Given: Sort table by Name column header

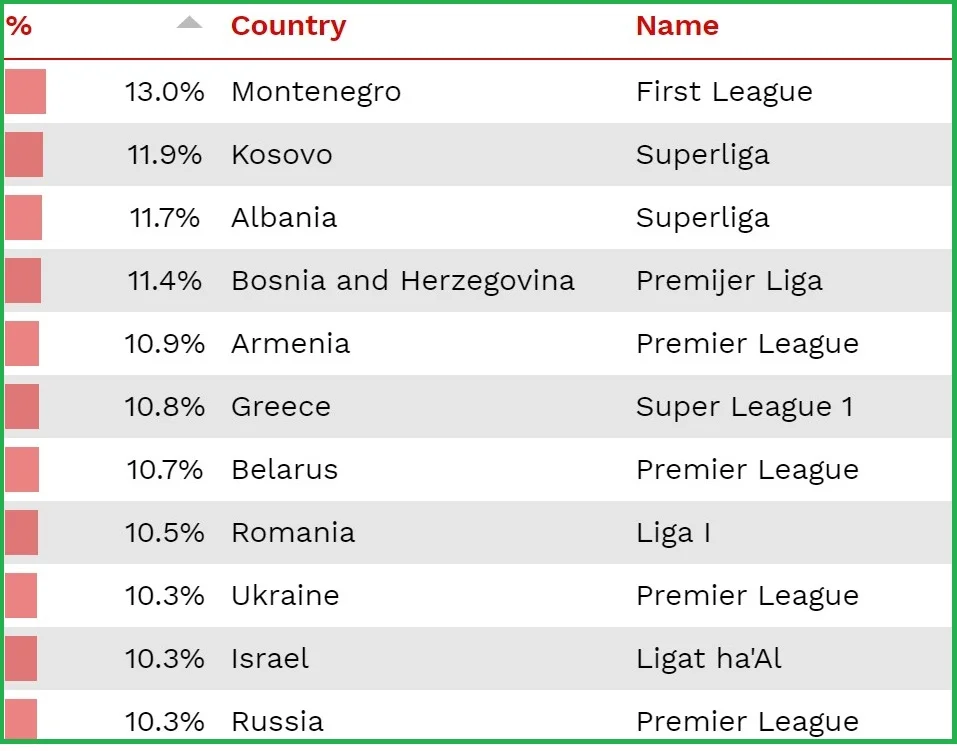Looking at the screenshot, I should point(677,26).
